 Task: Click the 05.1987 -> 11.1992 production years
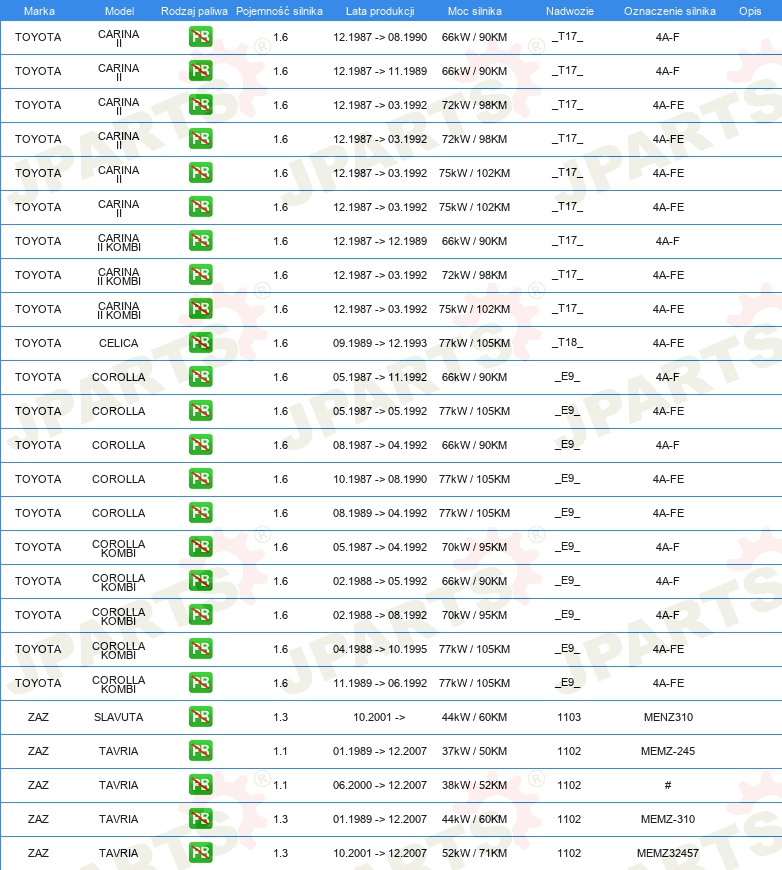[380, 377]
